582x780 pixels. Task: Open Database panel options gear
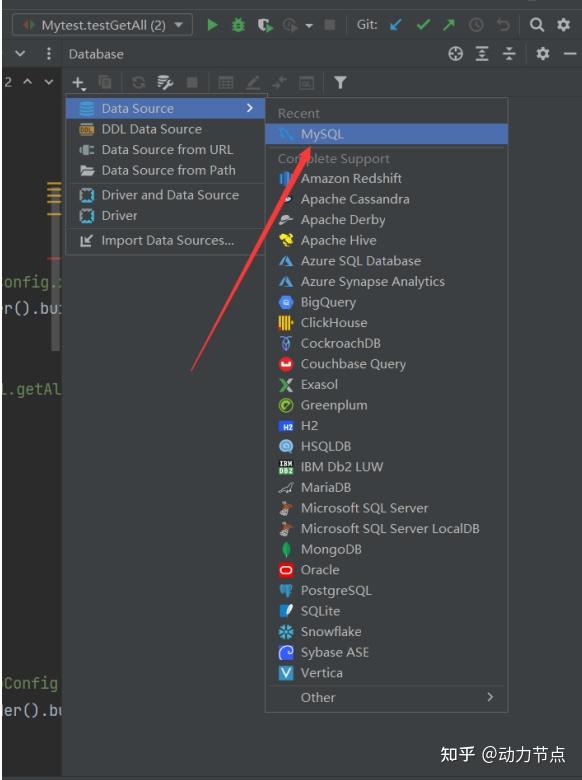coord(542,54)
